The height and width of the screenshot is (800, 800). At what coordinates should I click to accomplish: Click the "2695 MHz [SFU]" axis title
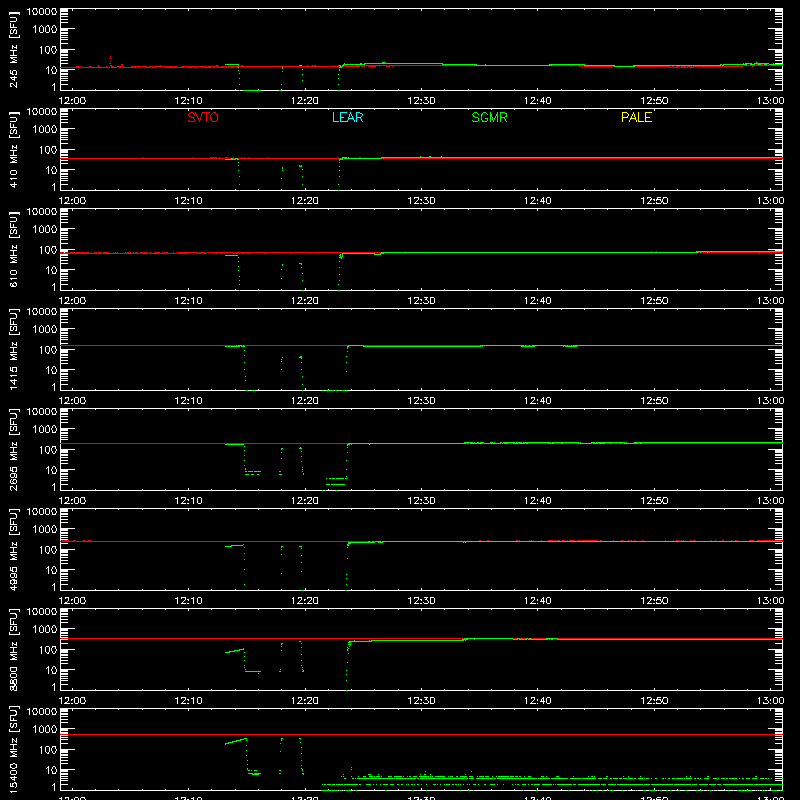pos(14,449)
